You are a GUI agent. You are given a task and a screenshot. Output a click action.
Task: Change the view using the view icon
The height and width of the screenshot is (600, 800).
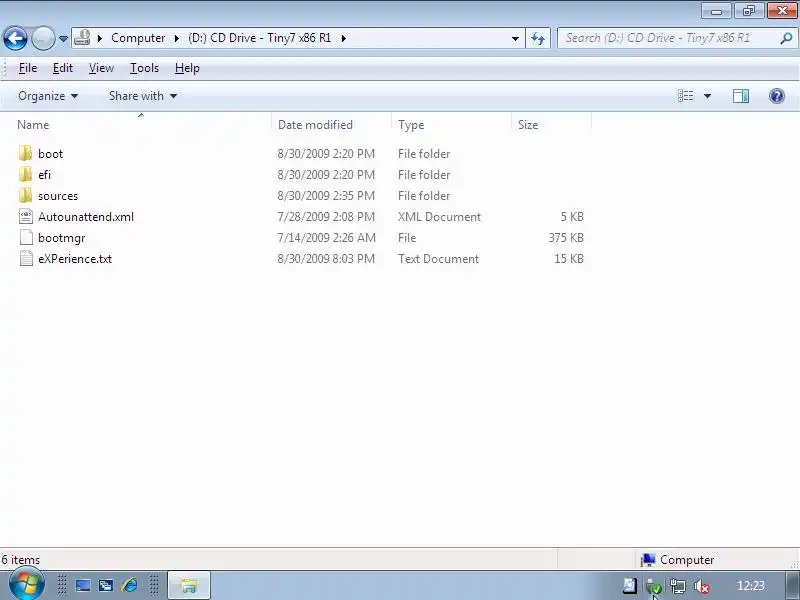coord(685,96)
